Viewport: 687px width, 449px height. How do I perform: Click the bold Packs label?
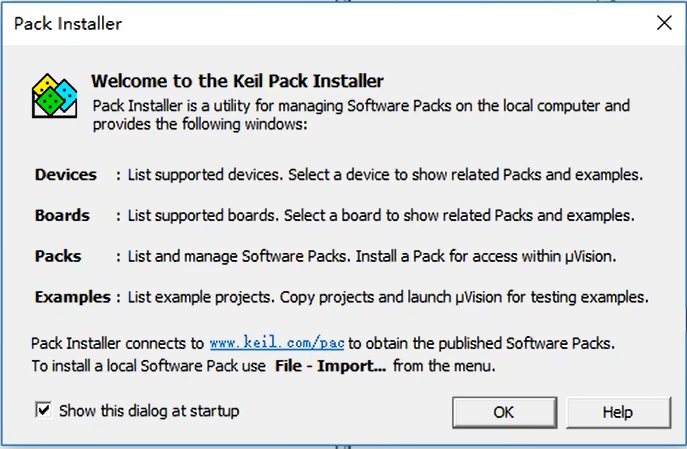(58, 256)
